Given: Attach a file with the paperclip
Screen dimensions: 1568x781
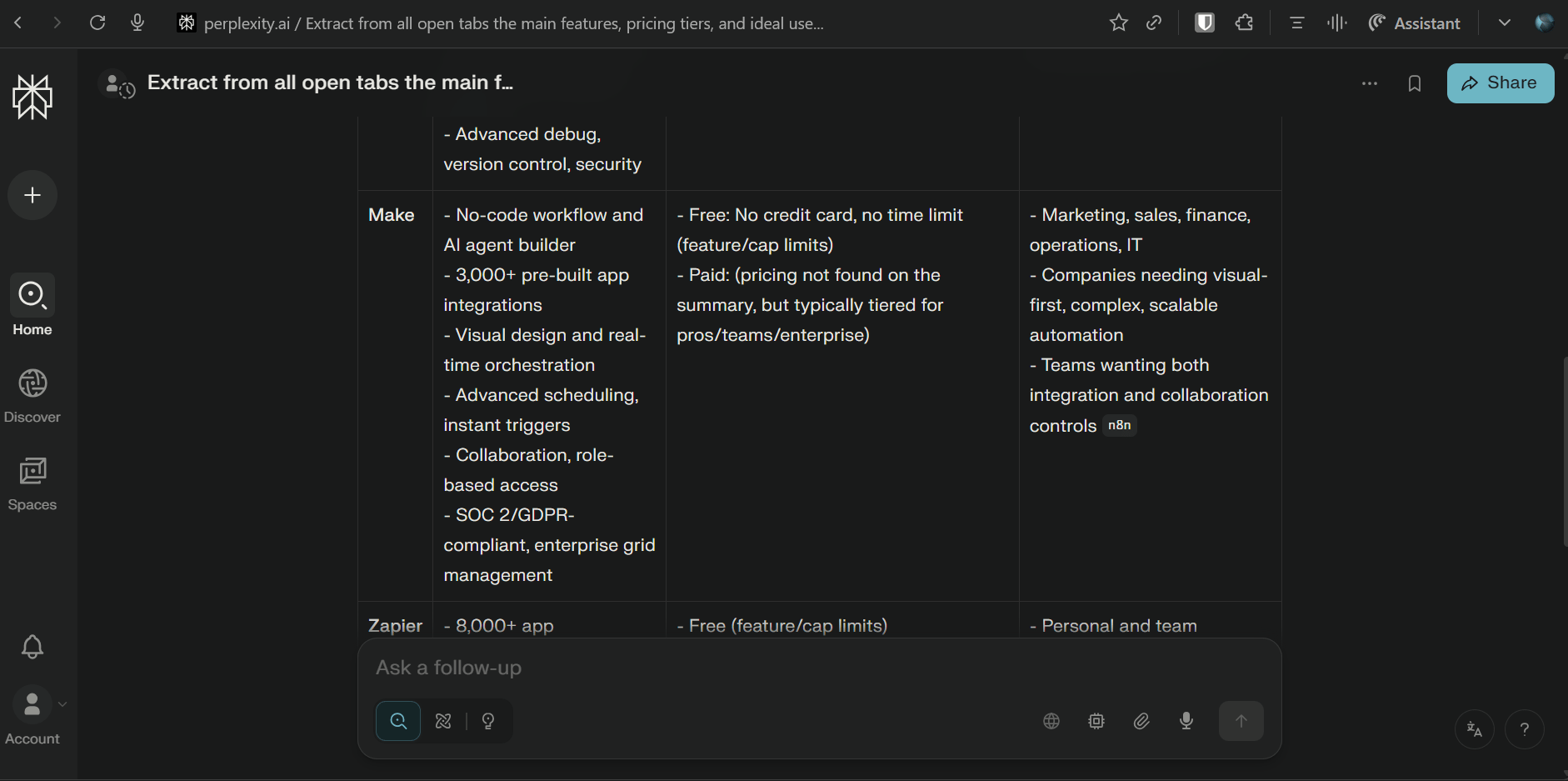Looking at the screenshot, I should (1141, 721).
